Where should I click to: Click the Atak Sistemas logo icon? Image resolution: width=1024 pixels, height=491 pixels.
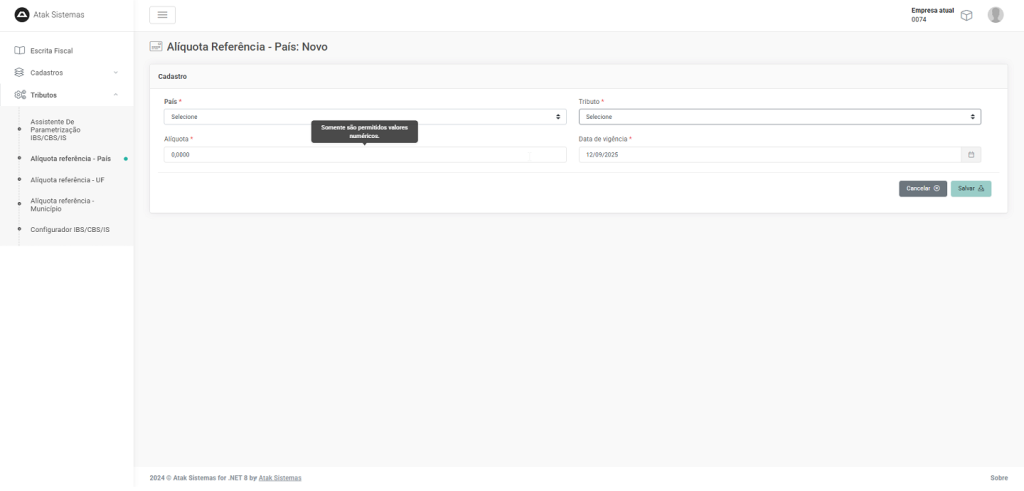(20, 14)
